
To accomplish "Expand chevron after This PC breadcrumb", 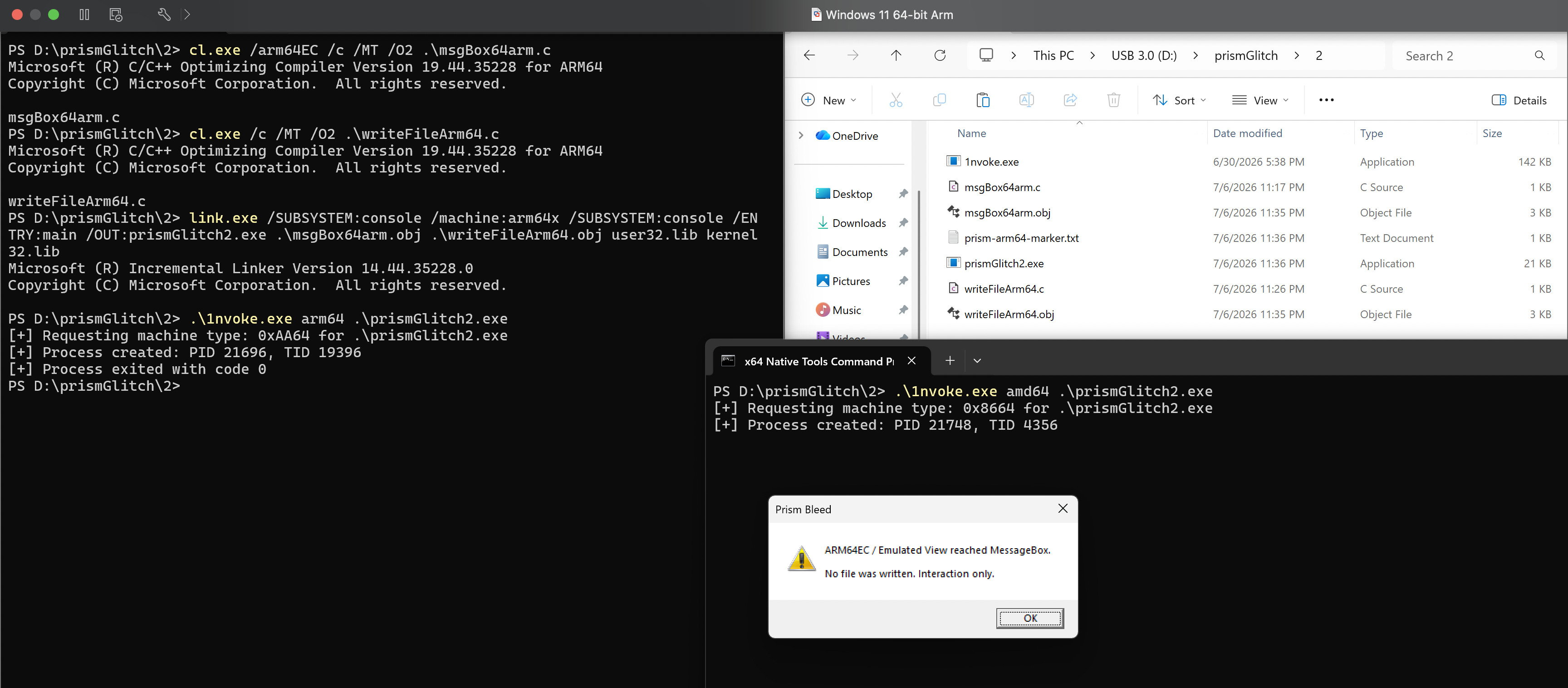I will (x=1093, y=55).
